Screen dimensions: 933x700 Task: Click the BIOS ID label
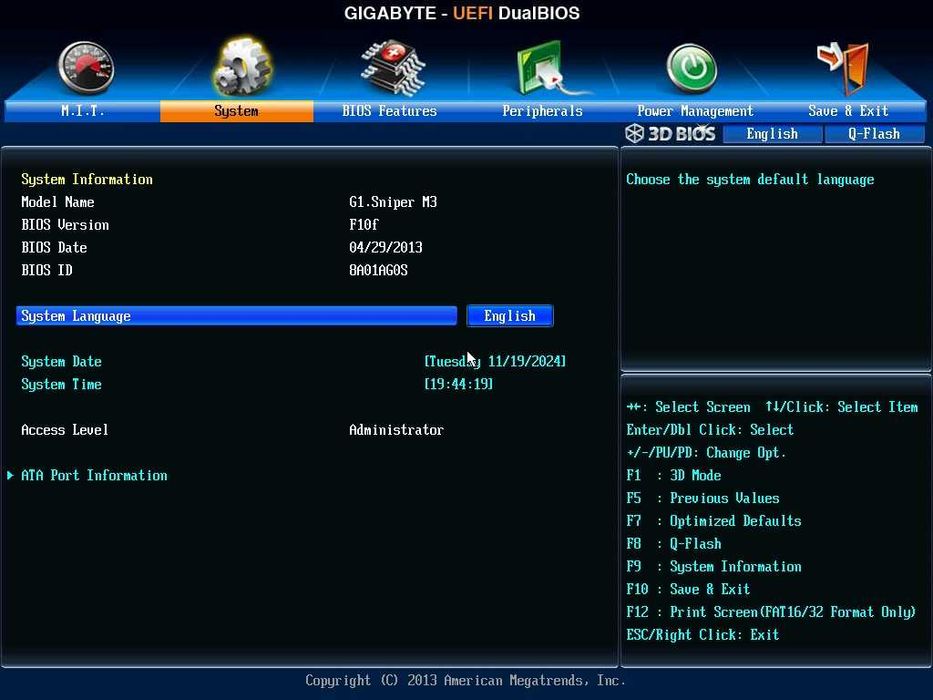(x=46, y=270)
